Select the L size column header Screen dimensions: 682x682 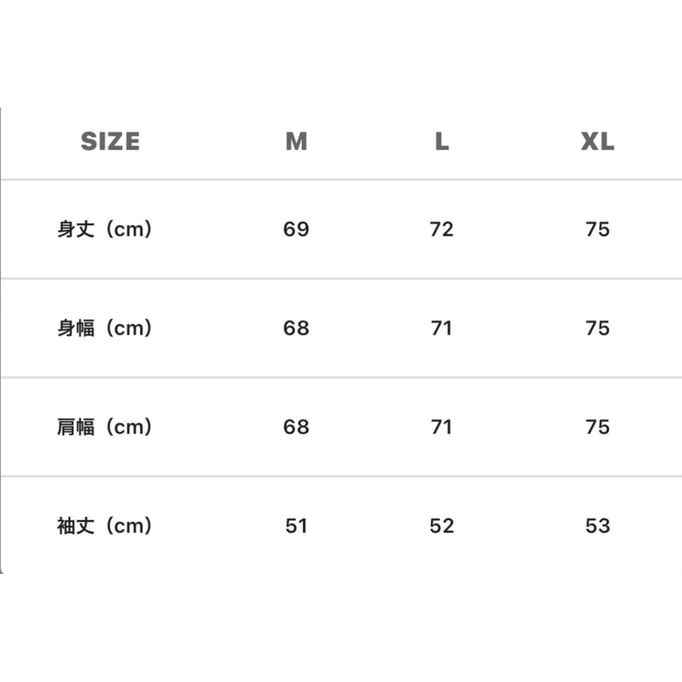441,141
